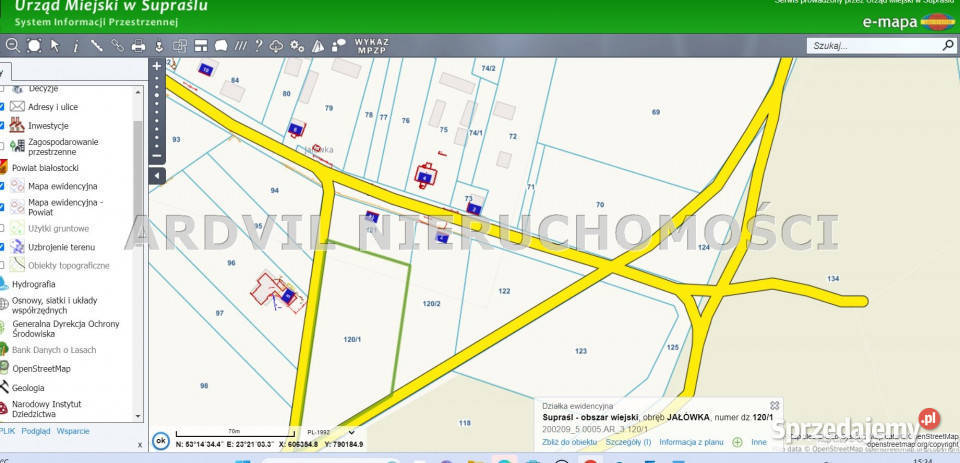
Task: Click the print map icon
Action: [x=139, y=45]
